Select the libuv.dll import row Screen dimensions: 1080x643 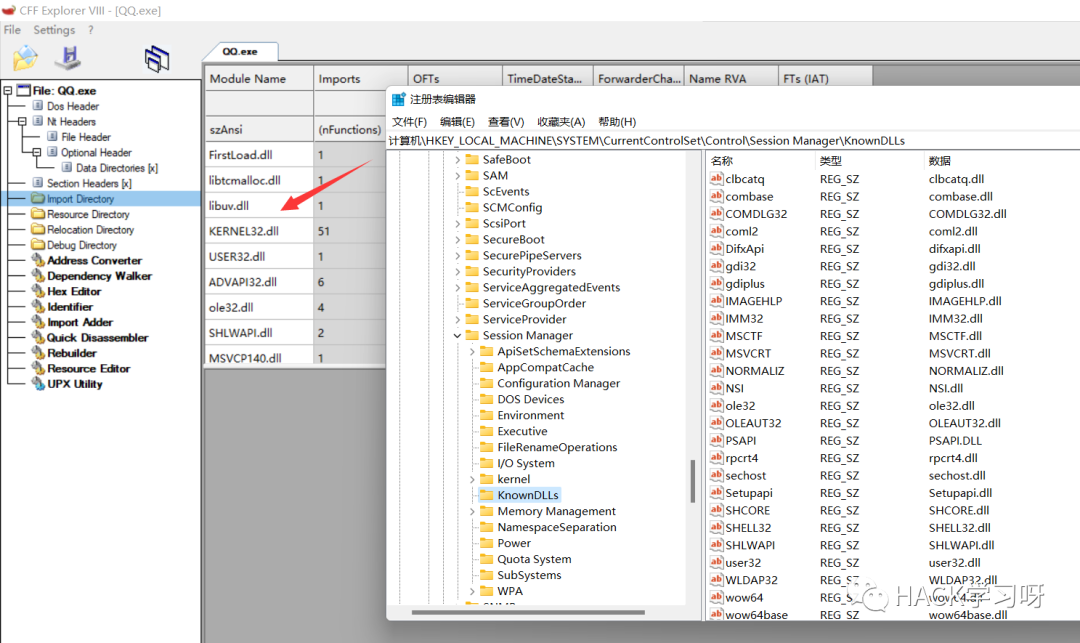coord(295,206)
